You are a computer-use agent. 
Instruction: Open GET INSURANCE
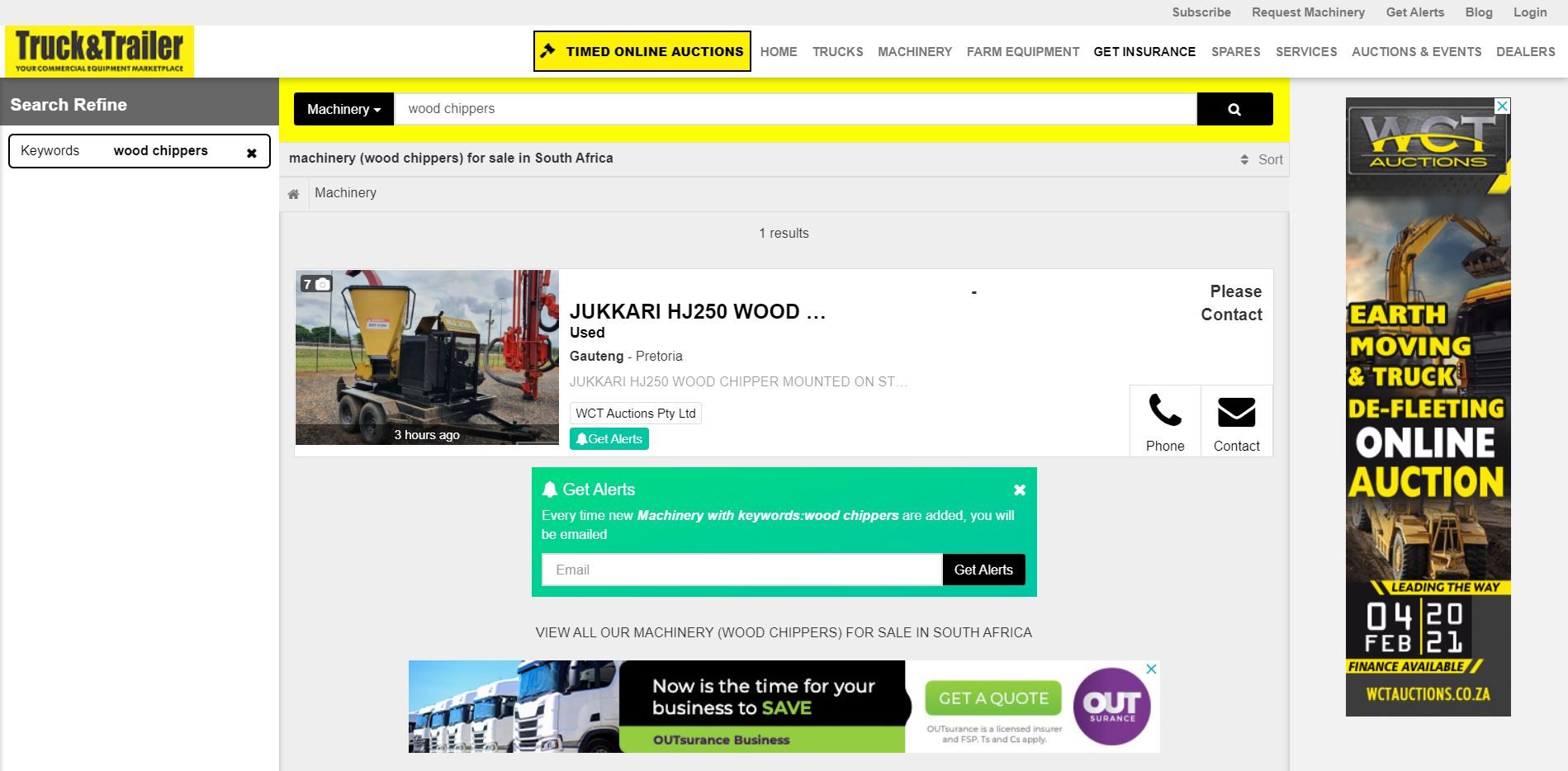(x=1144, y=51)
